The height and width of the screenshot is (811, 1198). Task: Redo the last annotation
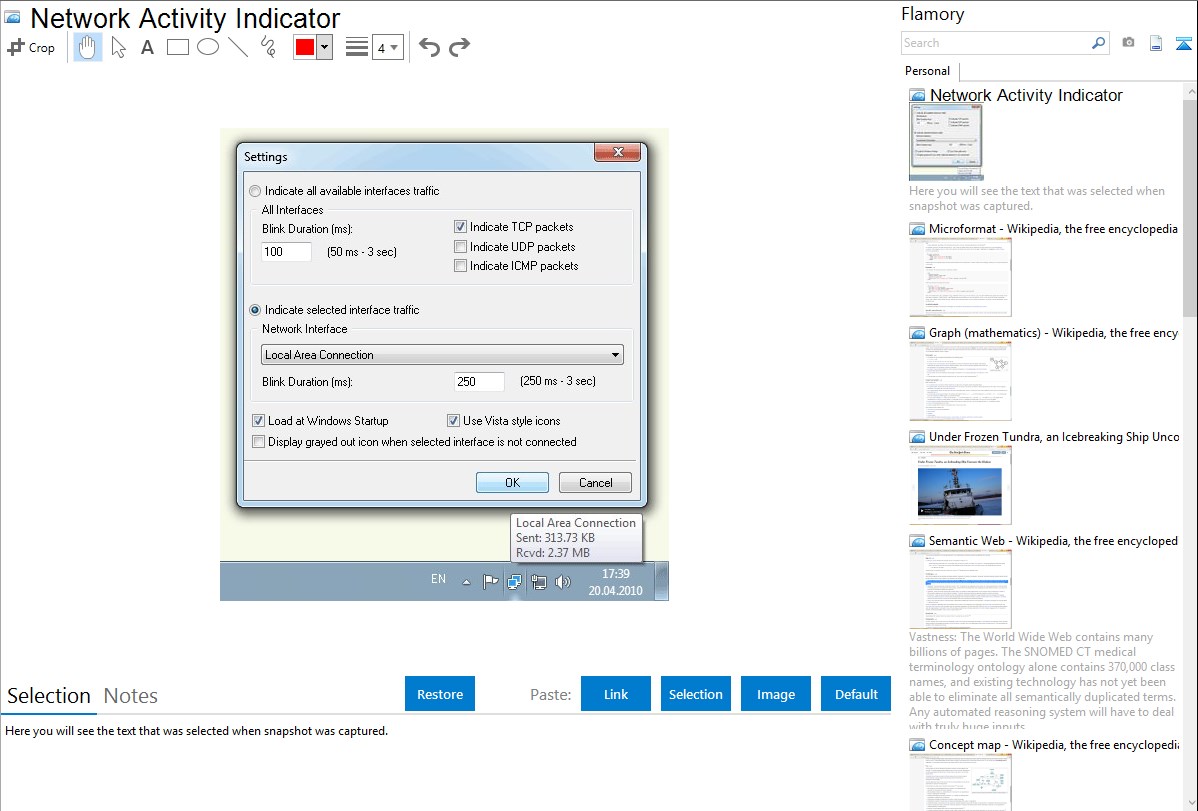pos(459,47)
